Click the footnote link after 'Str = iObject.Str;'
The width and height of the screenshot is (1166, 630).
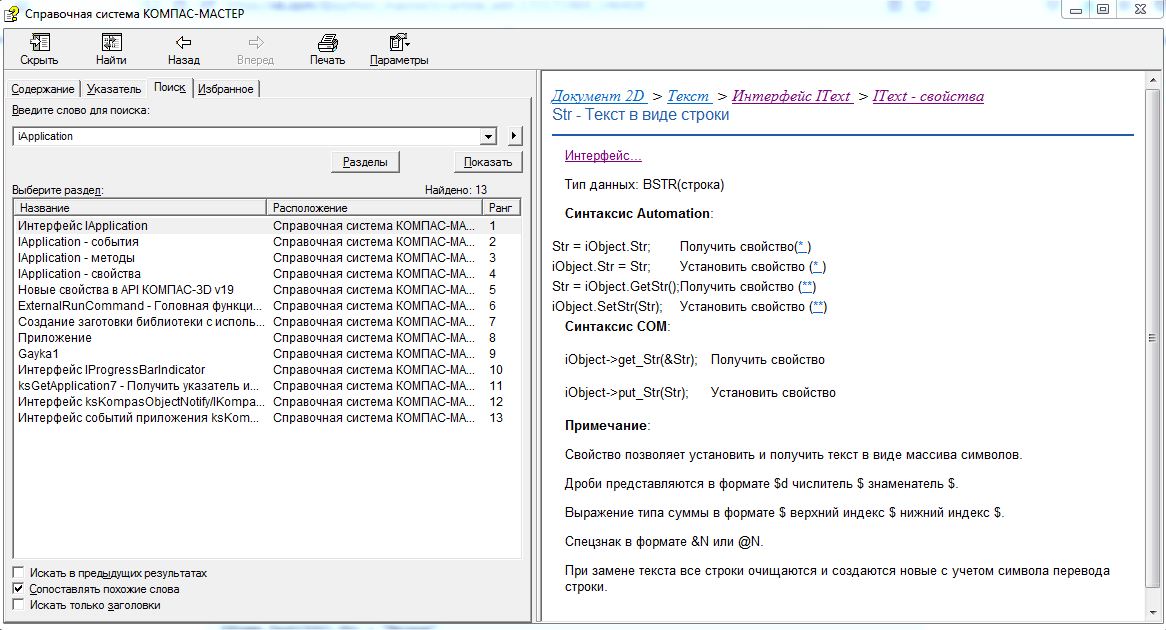pos(802,247)
